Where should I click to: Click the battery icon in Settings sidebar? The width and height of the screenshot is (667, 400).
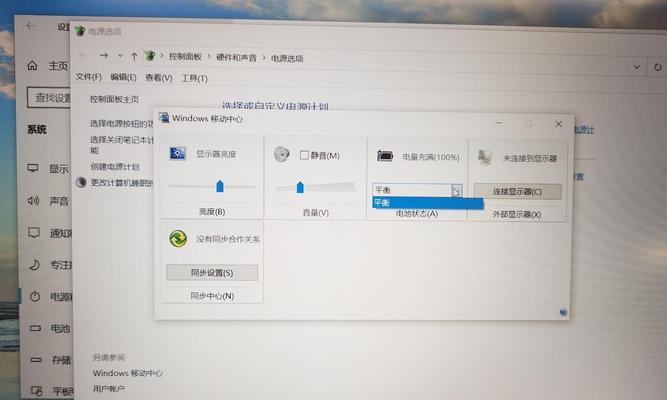click(x=35, y=329)
